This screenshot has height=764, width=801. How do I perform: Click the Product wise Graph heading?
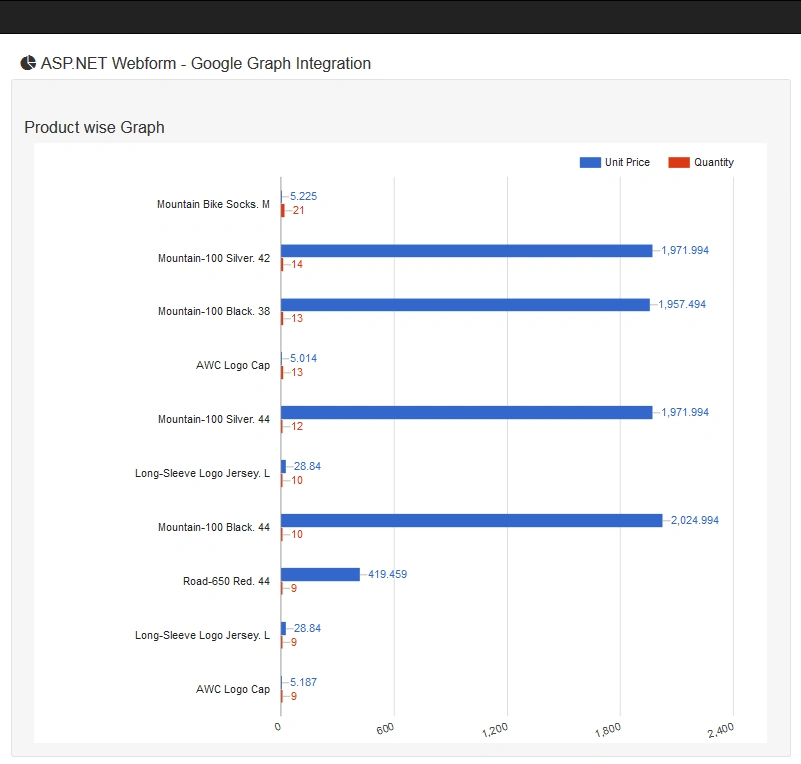tap(95, 127)
